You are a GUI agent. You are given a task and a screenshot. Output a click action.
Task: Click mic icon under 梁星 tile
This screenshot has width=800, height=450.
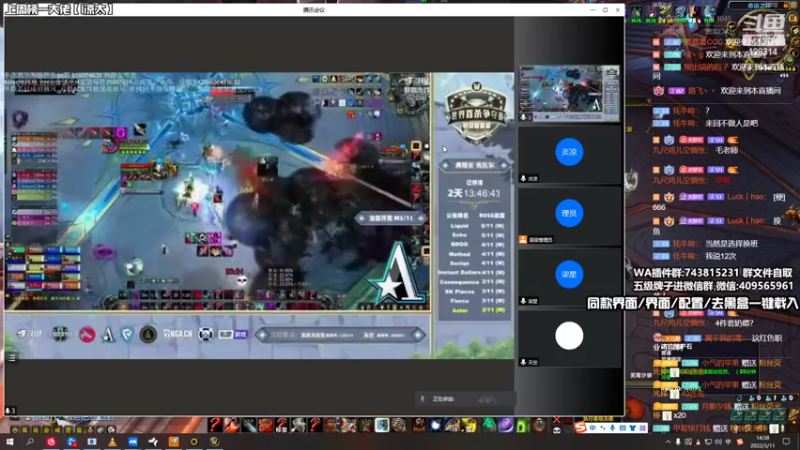point(523,301)
